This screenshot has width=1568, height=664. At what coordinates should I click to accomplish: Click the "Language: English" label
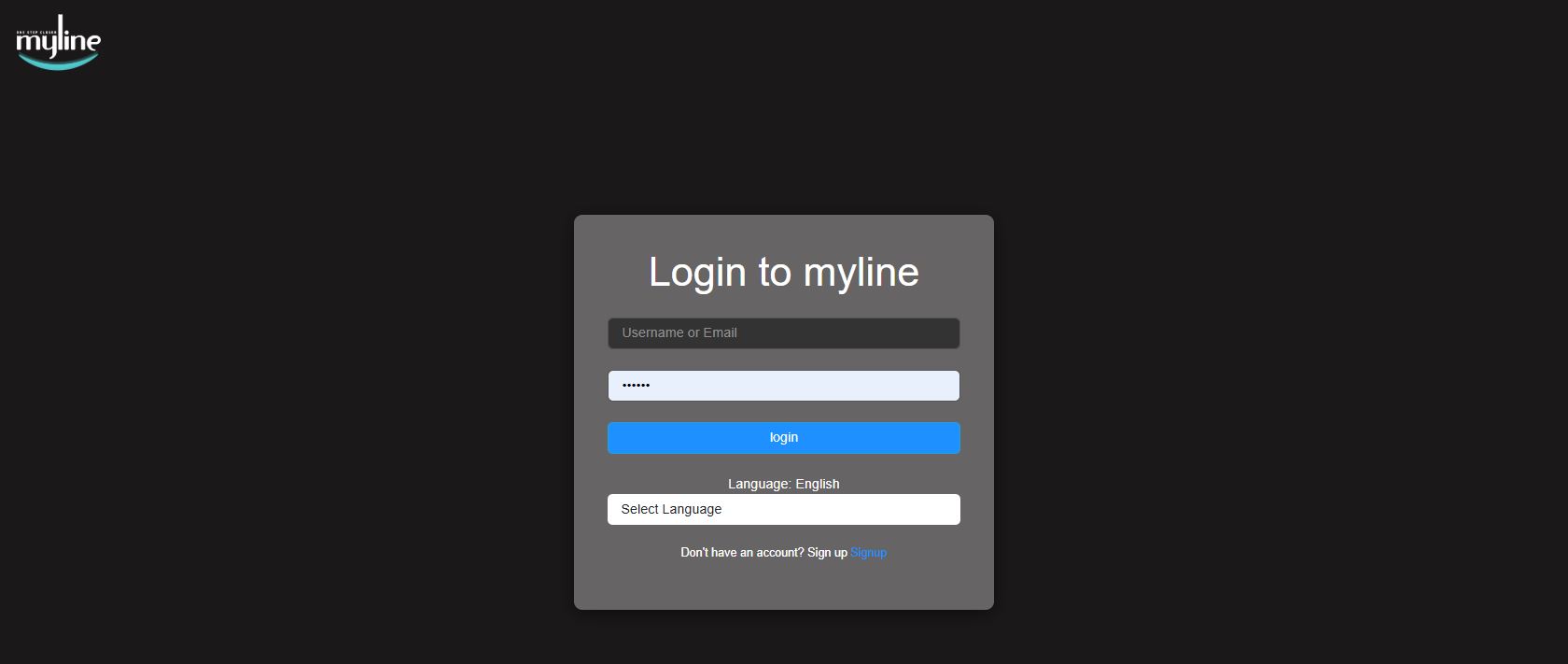coord(784,484)
